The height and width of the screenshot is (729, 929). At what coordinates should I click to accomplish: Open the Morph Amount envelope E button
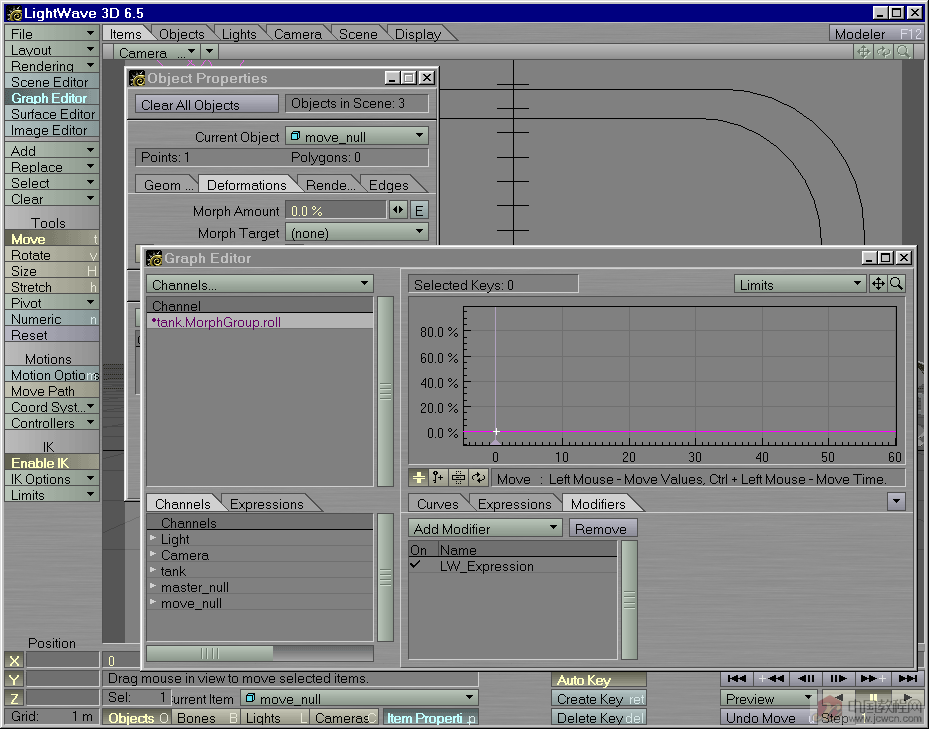pyautogui.click(x=419, y=210)
